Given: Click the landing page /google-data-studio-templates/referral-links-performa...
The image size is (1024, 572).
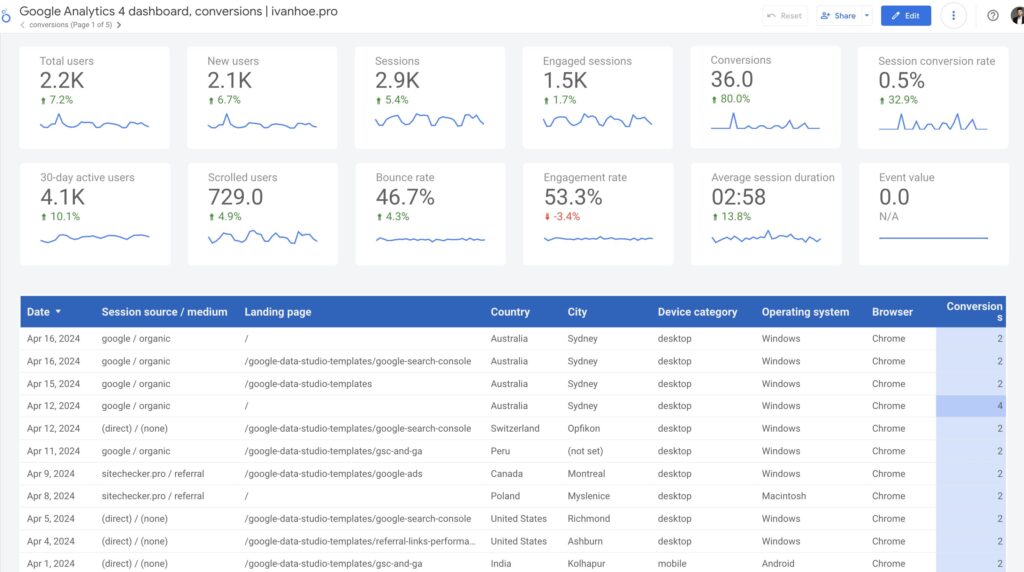Looking at the screenshot, I should tap(360, 541).
